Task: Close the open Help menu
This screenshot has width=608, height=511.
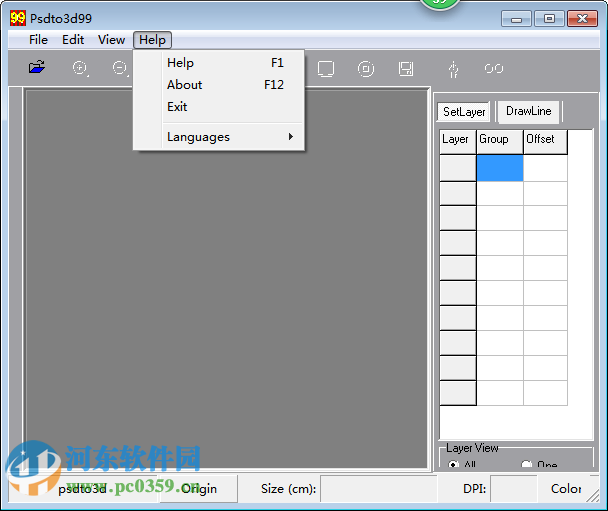Action: coord(152,40)
